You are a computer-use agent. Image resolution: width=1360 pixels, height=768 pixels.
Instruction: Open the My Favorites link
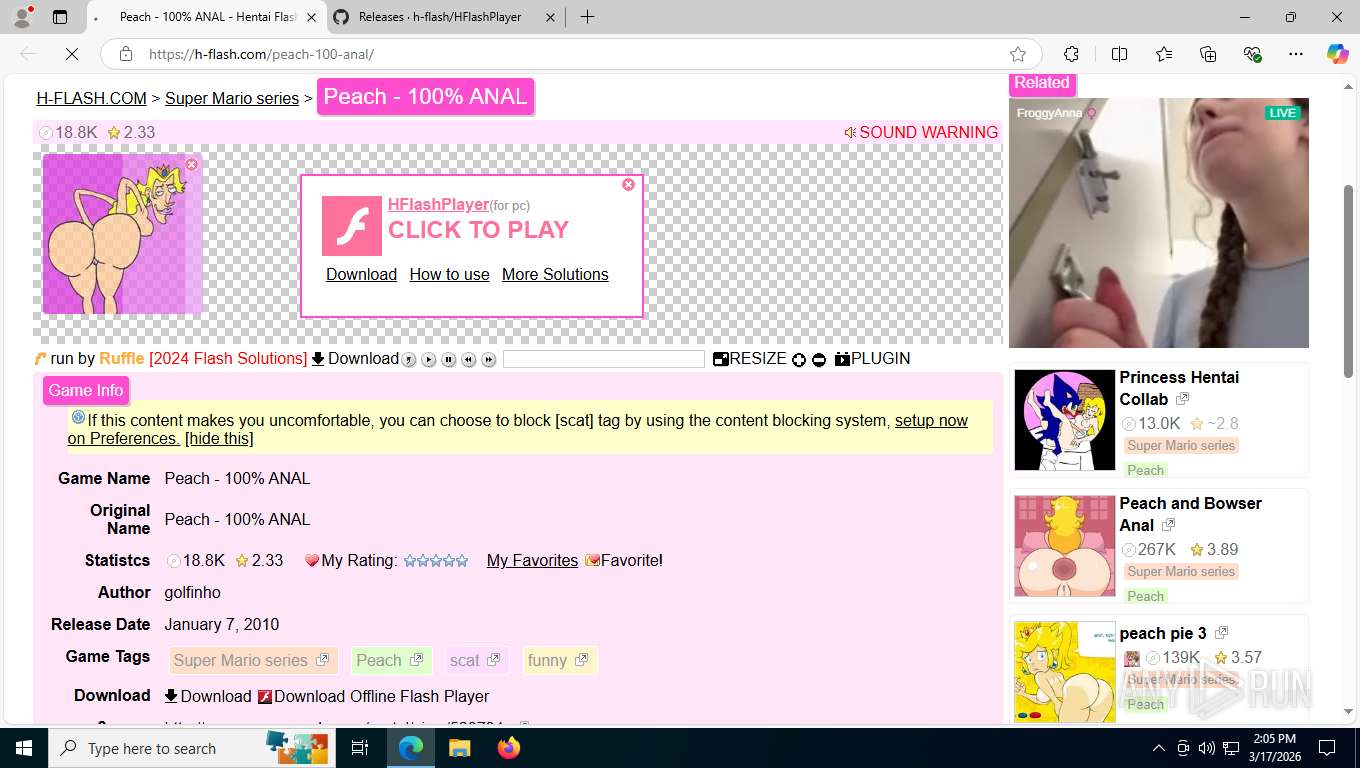(532, 560)
